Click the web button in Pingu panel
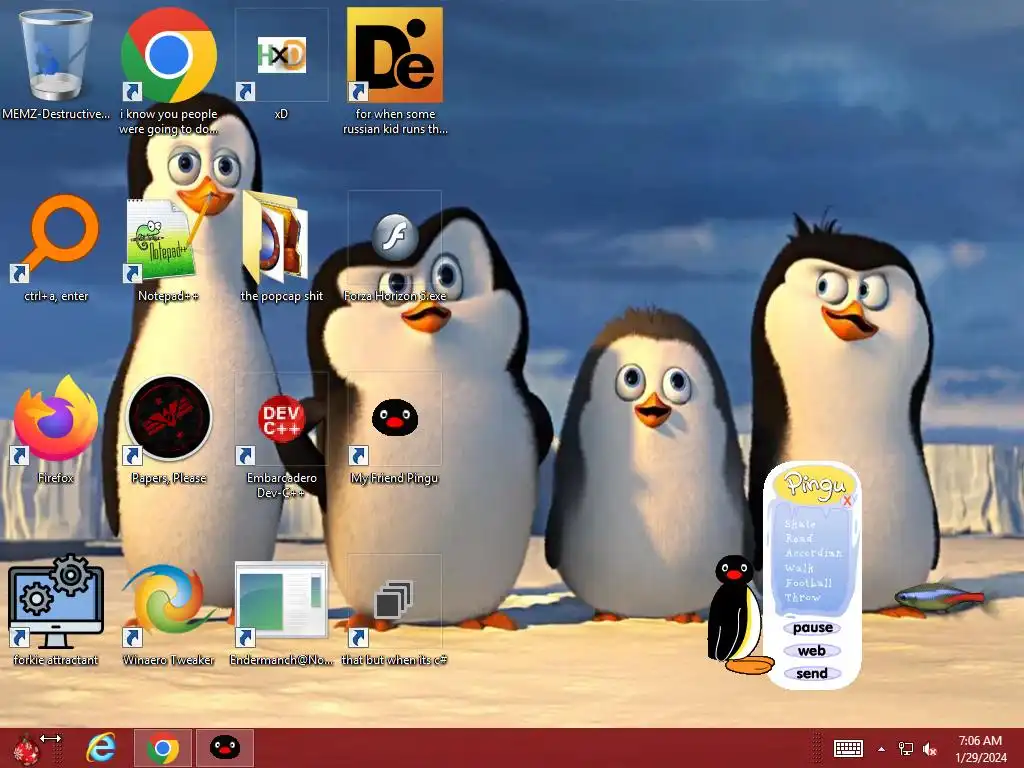 [812, 651]
